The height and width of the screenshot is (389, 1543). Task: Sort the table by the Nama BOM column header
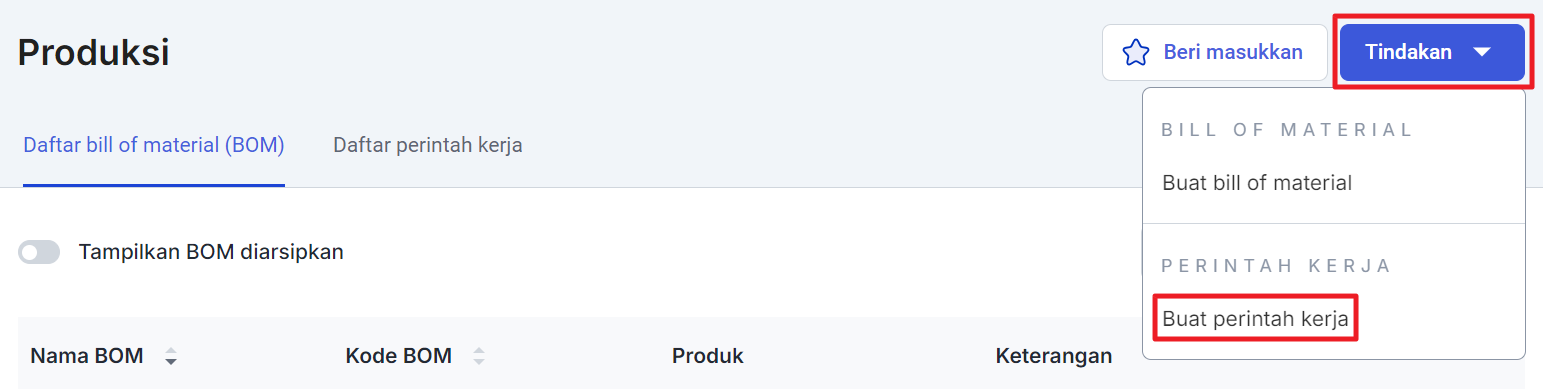(x=87, y=356)
